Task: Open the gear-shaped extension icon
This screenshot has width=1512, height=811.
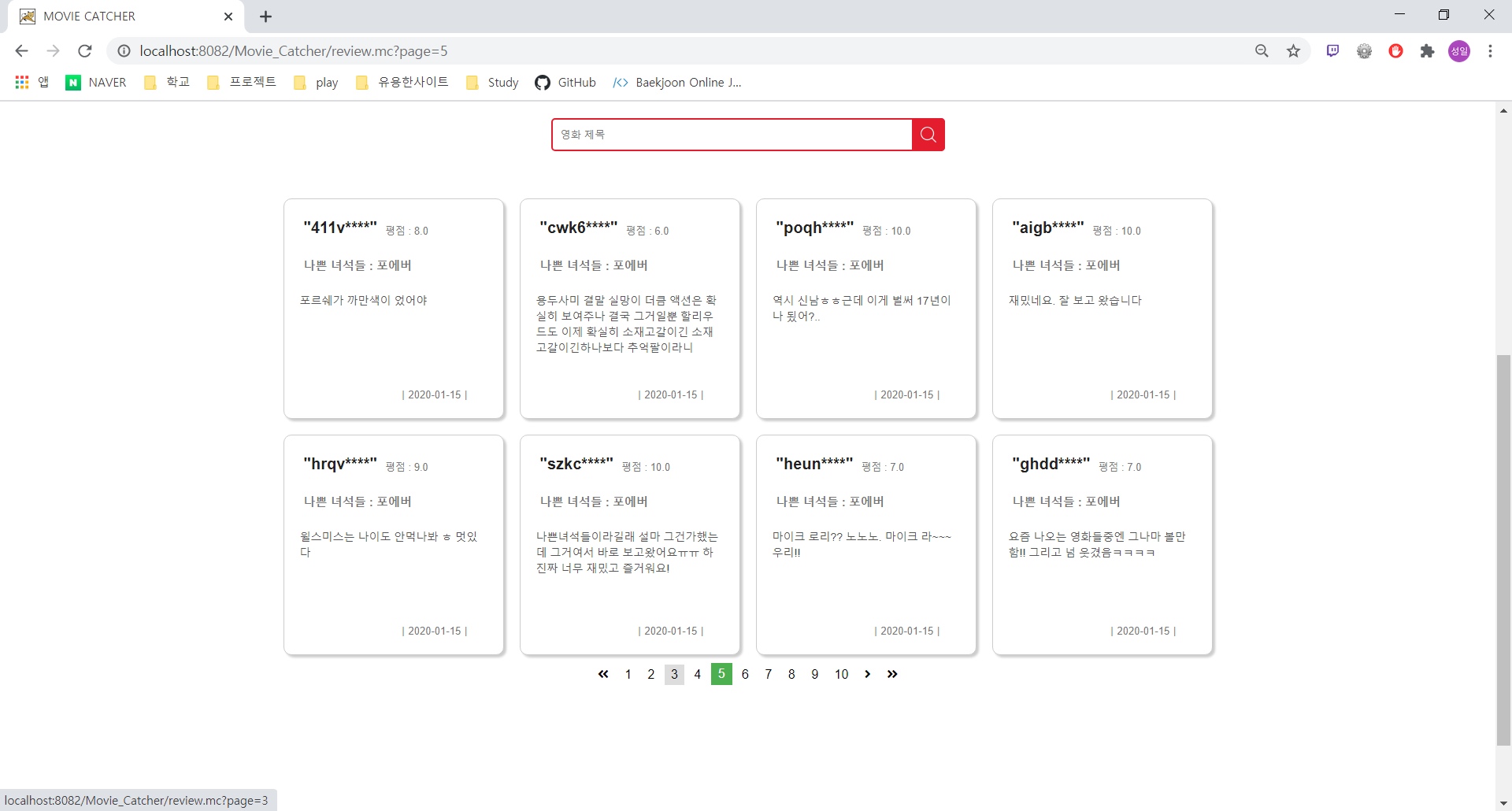Action: [1364, 50]
